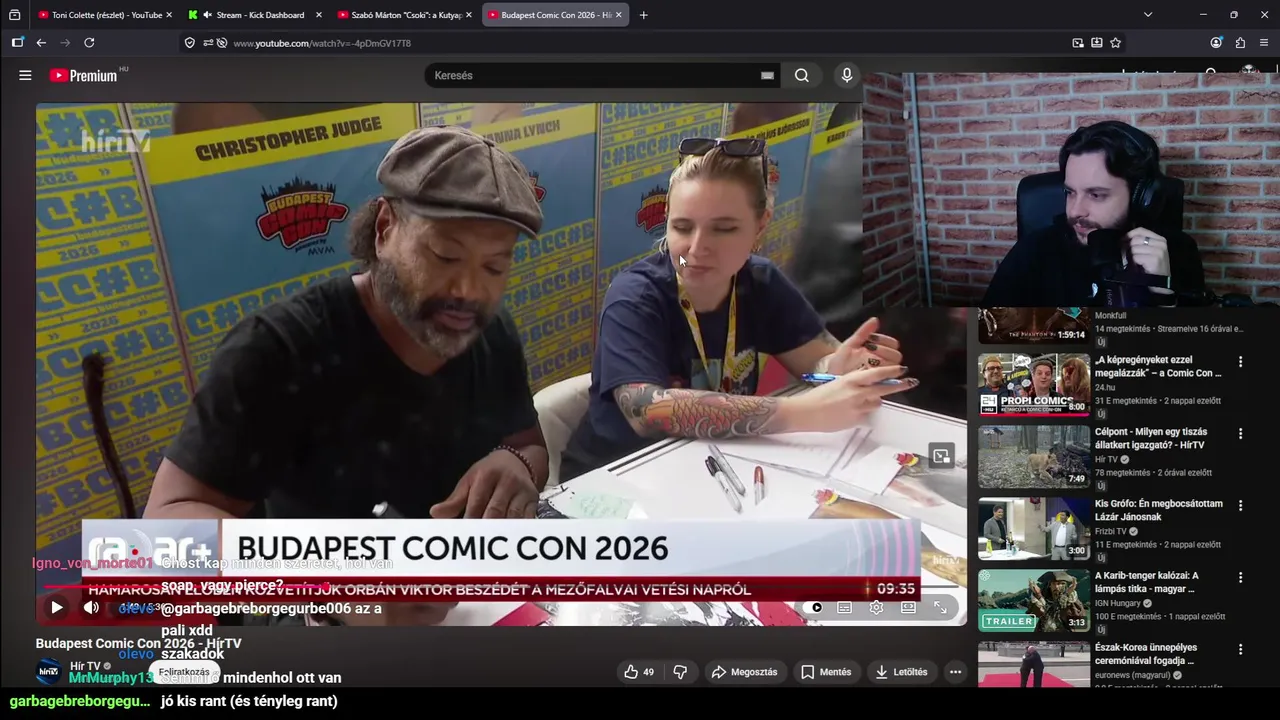Open the more options menu for the Karib-tenger kalózai video
The image size is (1280, 720).
(x=1240, y=578)
